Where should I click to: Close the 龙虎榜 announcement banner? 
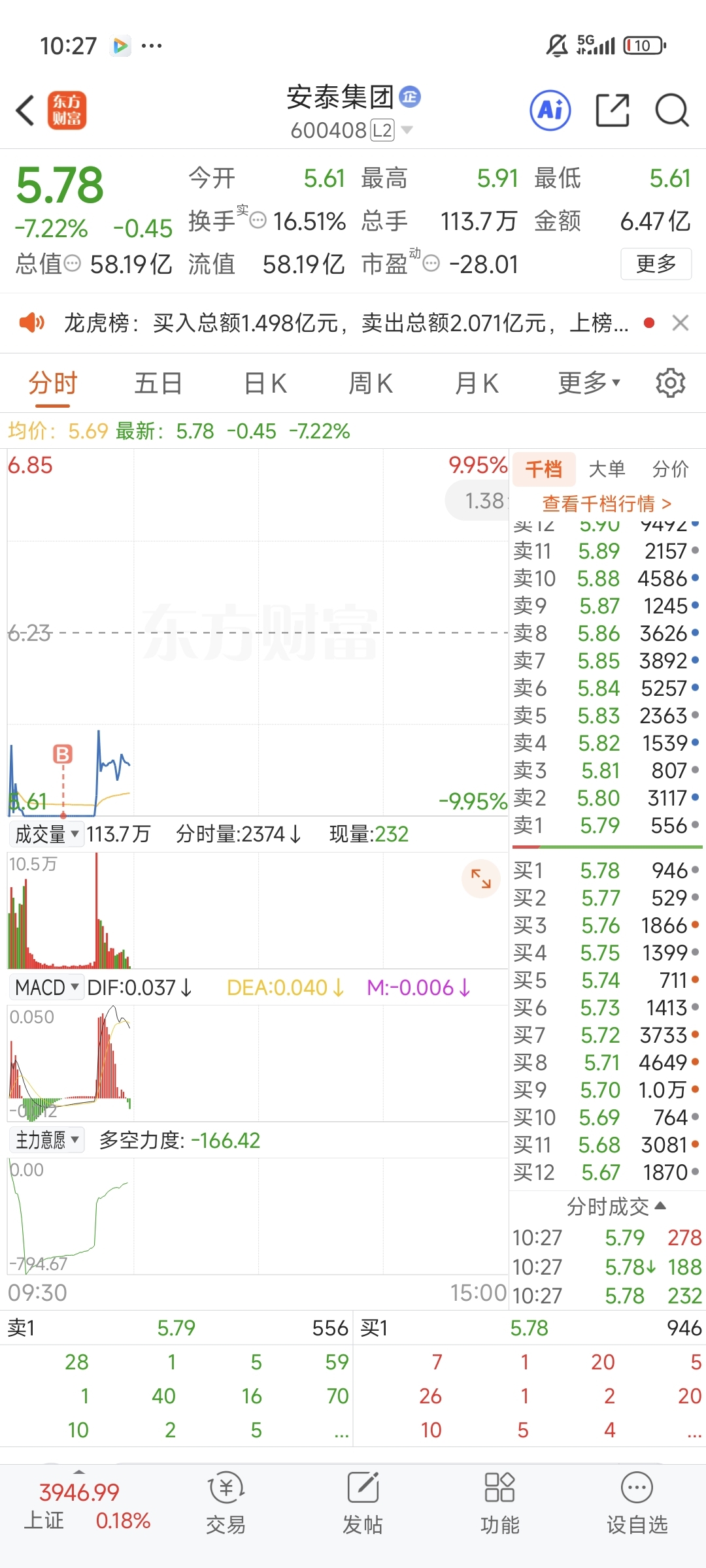coord(681,323)
